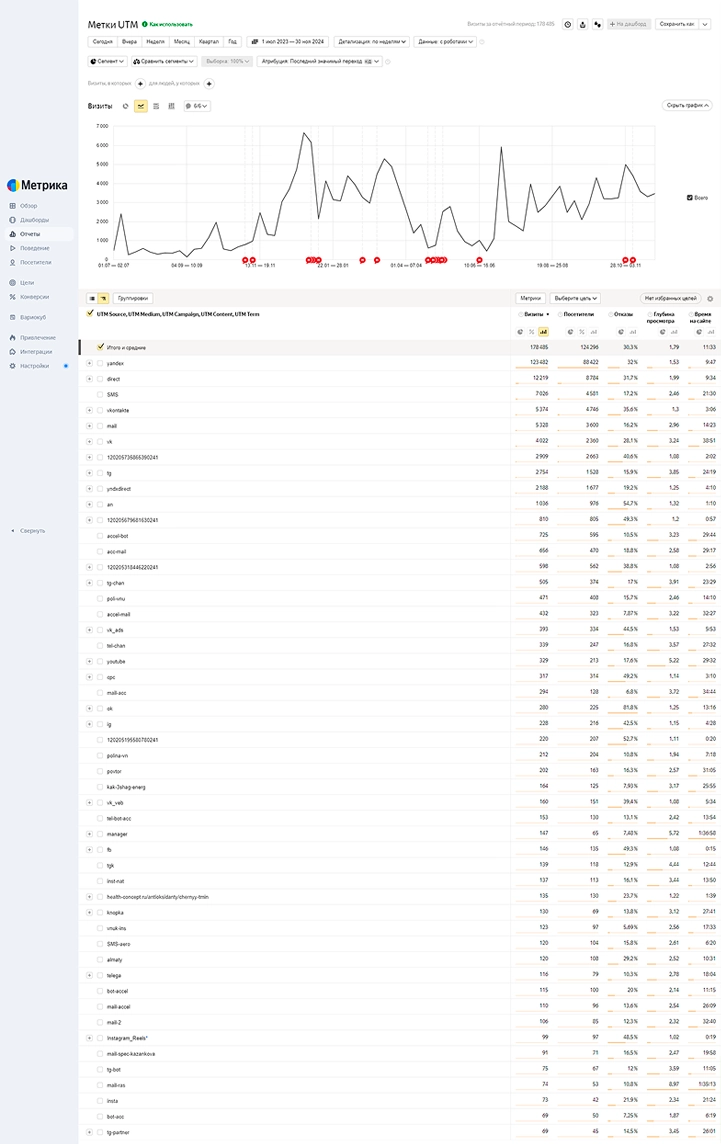Screen dimensions: 721x1144
Task: Check the SMS row checkbox
Action: pos(101,394)
